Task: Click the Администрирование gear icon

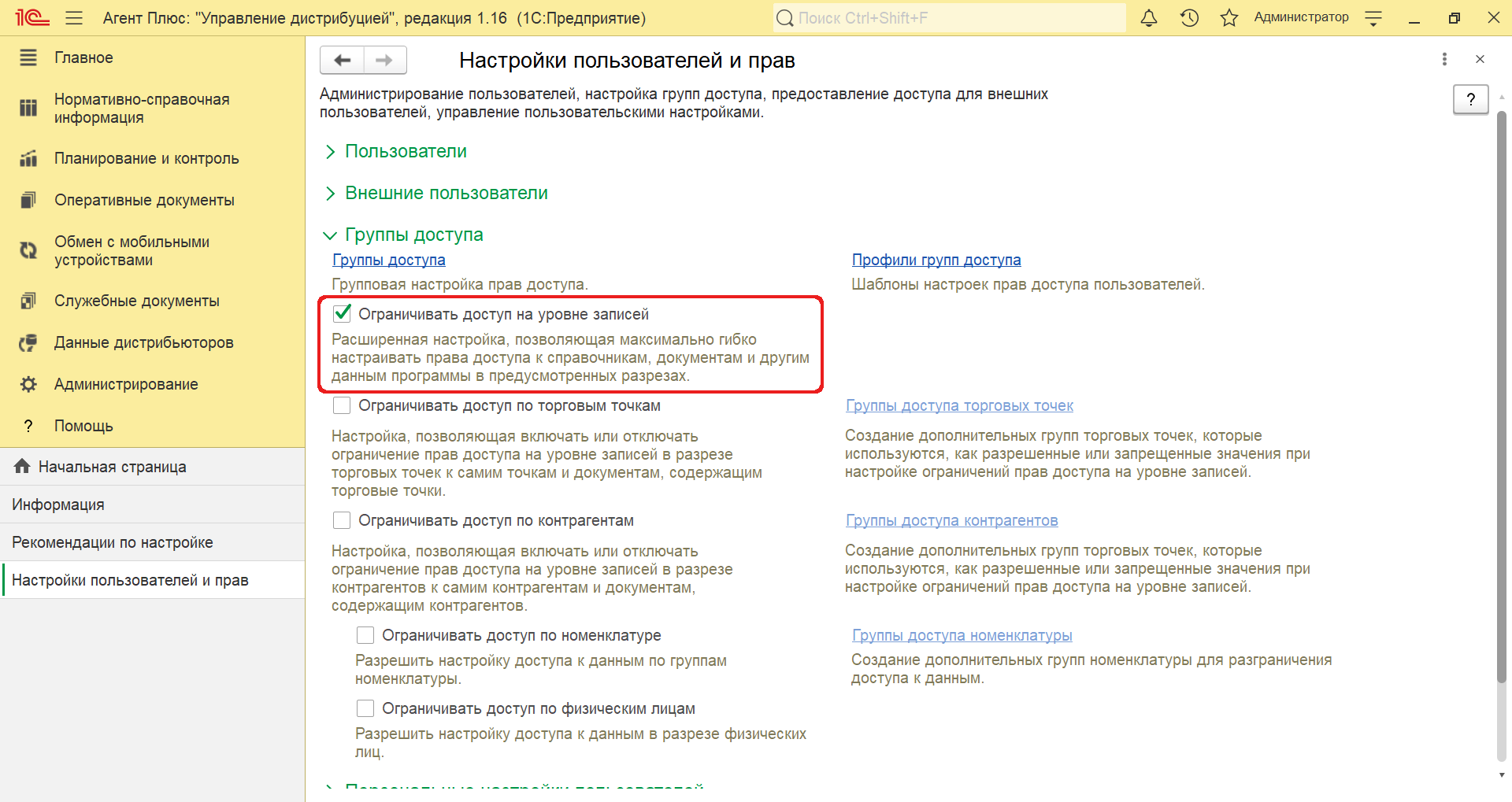Action: tap(28, 384)
